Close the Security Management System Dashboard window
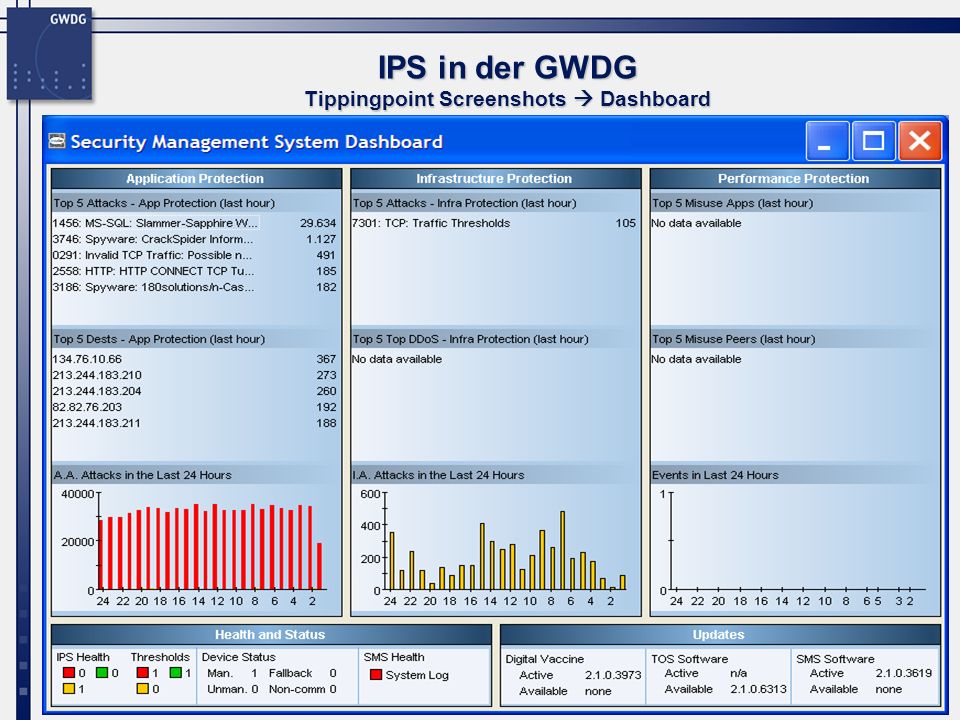 pos(920,141)
